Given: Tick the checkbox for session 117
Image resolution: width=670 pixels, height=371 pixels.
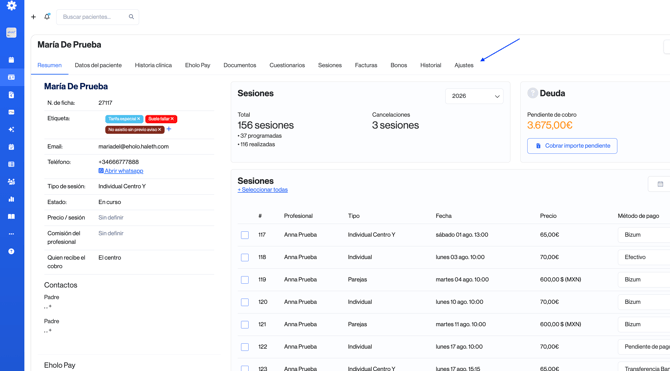Looking at the screenshot, I should pyautogui.click(x=245, y=235).
